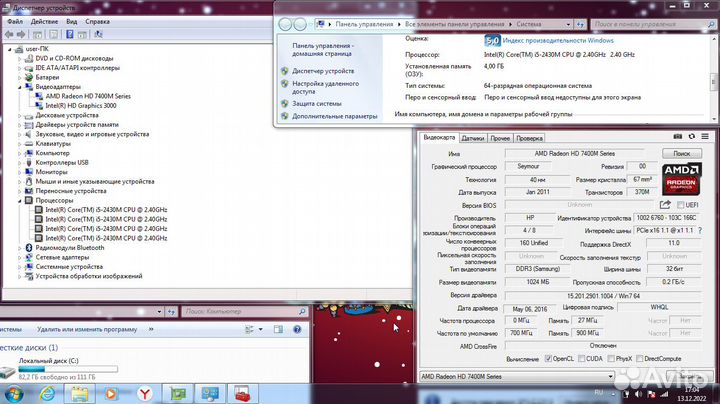Click the blue Help icon in Device Manager toolbar
The width and height of the screenshot is (720, 404).
coord(69,34)
